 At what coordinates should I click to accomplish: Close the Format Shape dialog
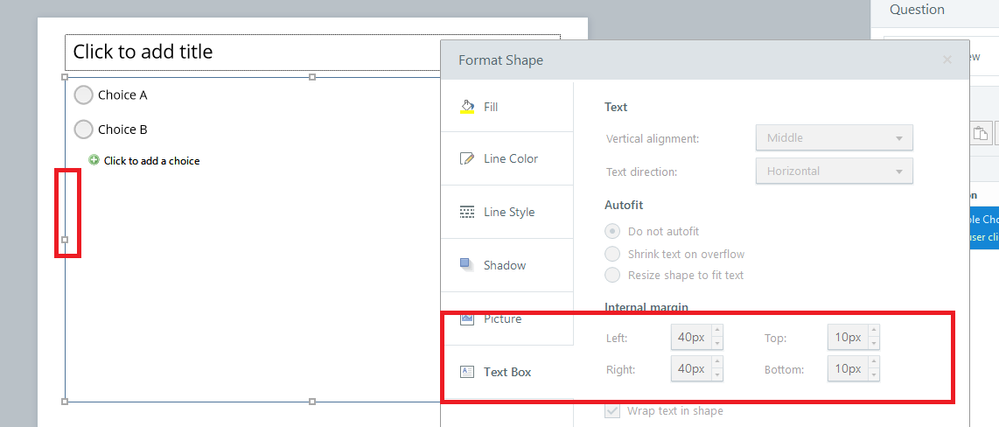point(947,60)
